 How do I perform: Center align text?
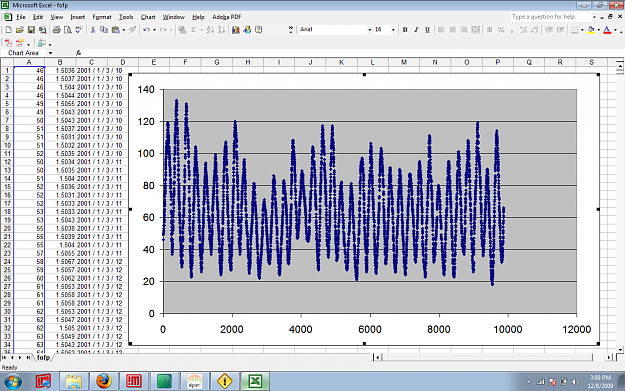coord(452,30)
